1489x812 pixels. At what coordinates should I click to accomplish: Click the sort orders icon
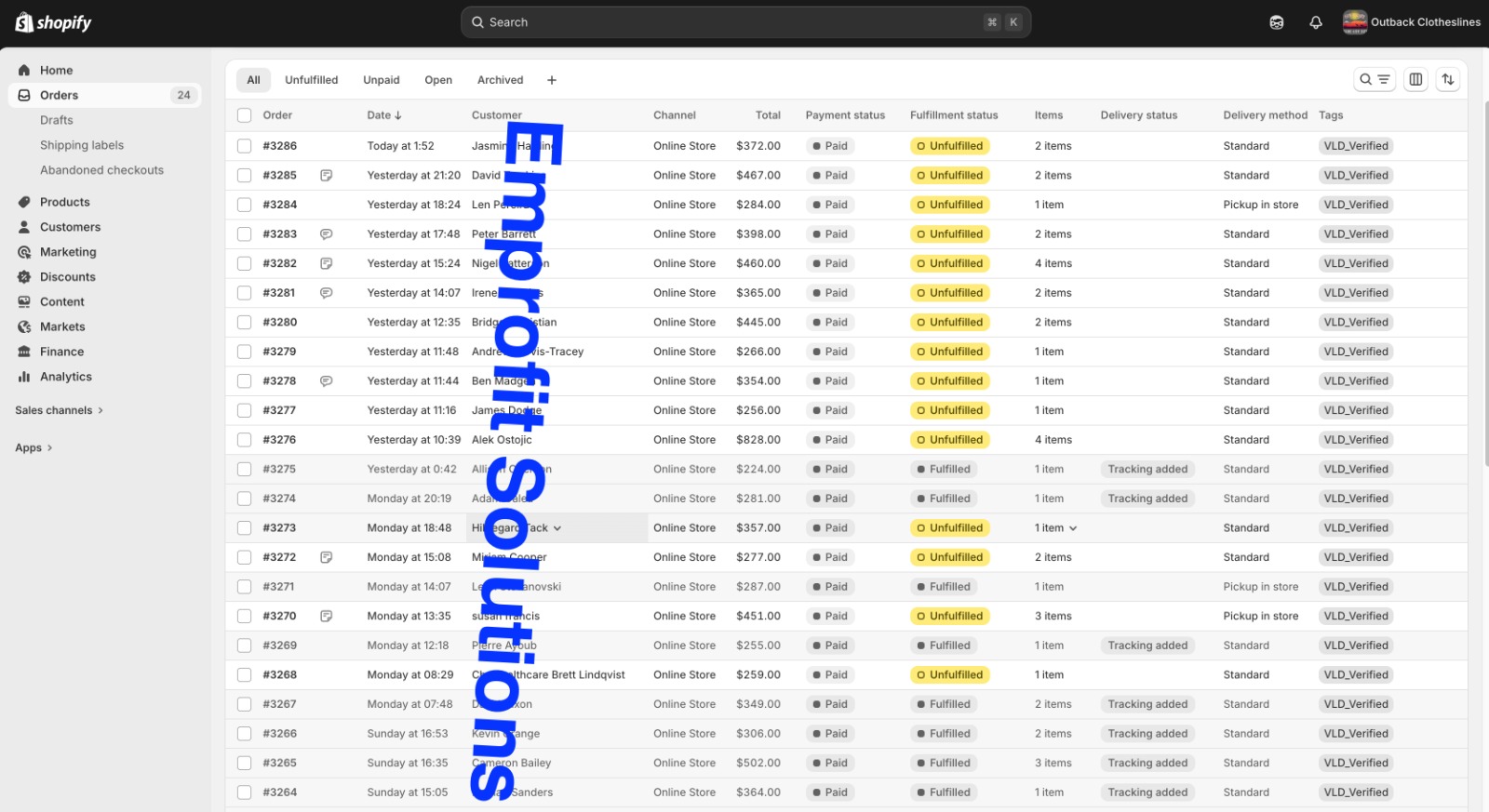coord(1447,80)
